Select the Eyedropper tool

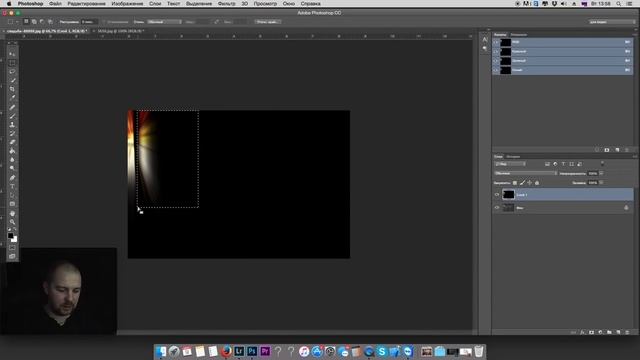pyautogui.click(x=12, y=98)
